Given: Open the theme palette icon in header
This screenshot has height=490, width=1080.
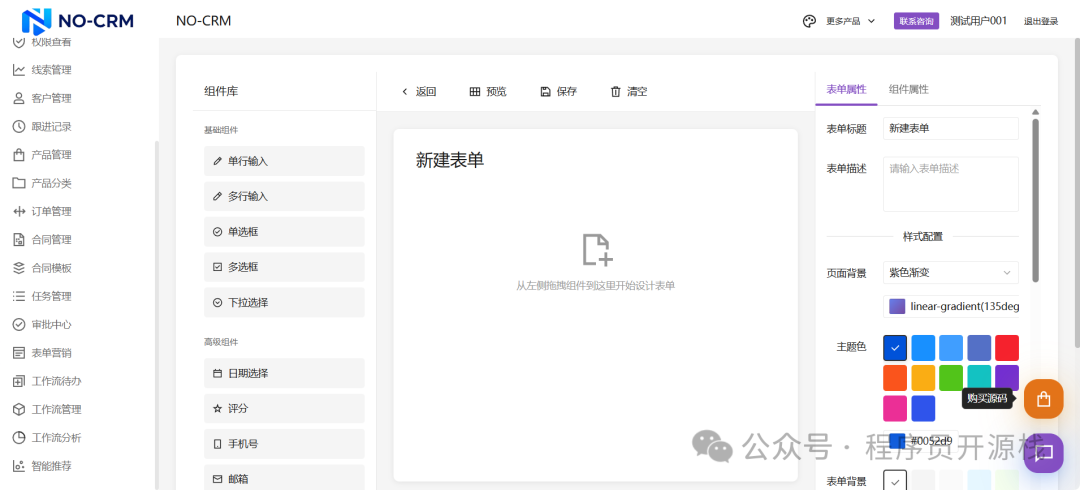Looking at the screenshot, I should coord(809,21).
